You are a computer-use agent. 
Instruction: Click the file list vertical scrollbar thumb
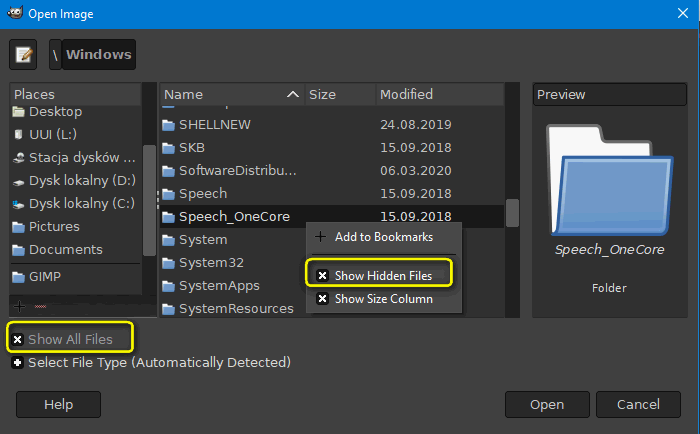click(512, 213)
